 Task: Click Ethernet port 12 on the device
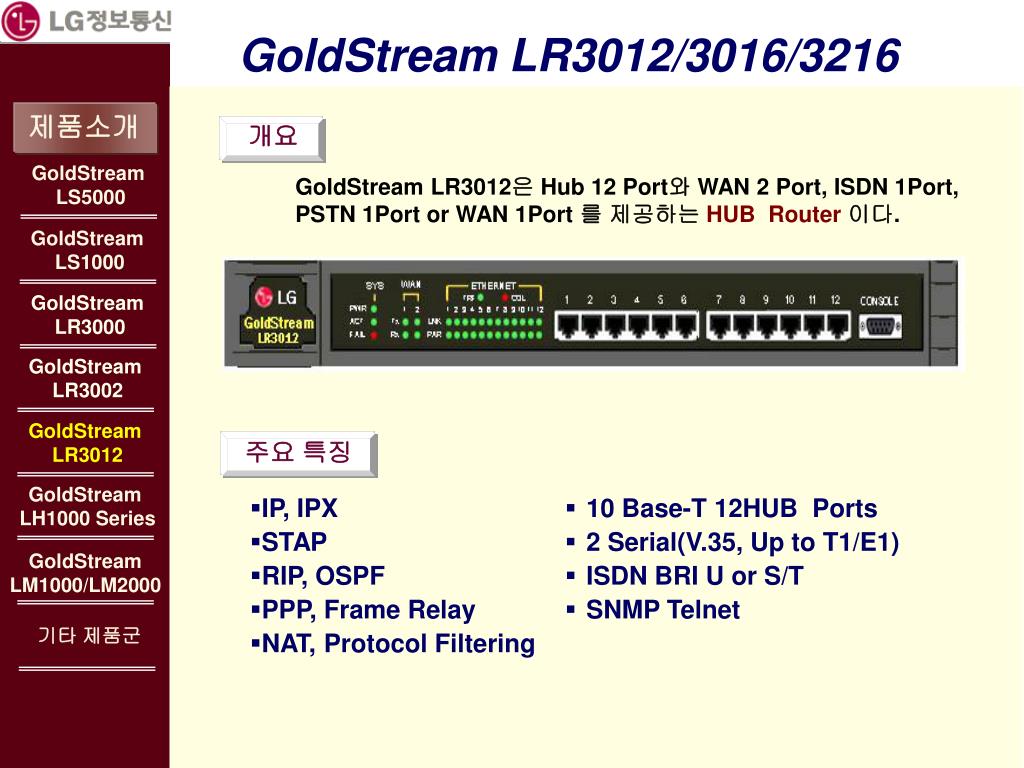pyautogui.click(x=838, y=325)
